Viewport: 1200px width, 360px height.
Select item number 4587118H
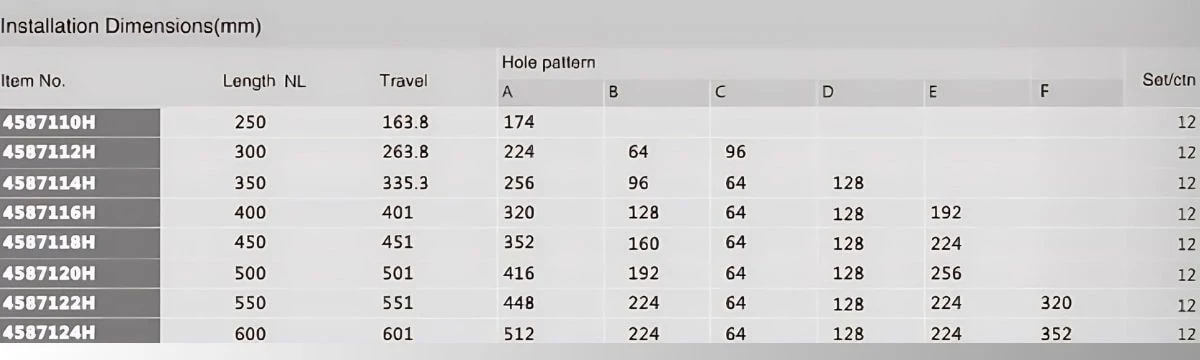pos(48,242)
